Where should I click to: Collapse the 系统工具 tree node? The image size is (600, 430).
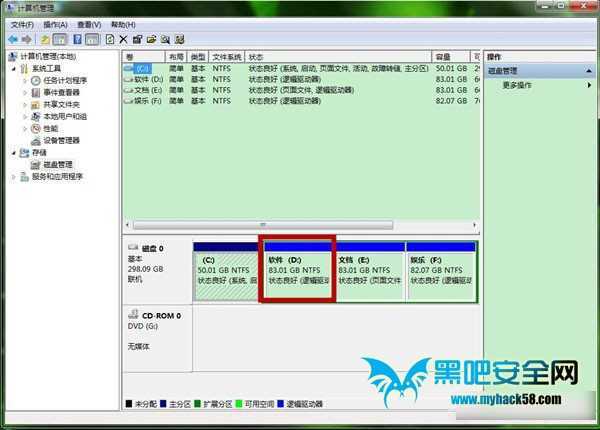(x=14, y=69)
